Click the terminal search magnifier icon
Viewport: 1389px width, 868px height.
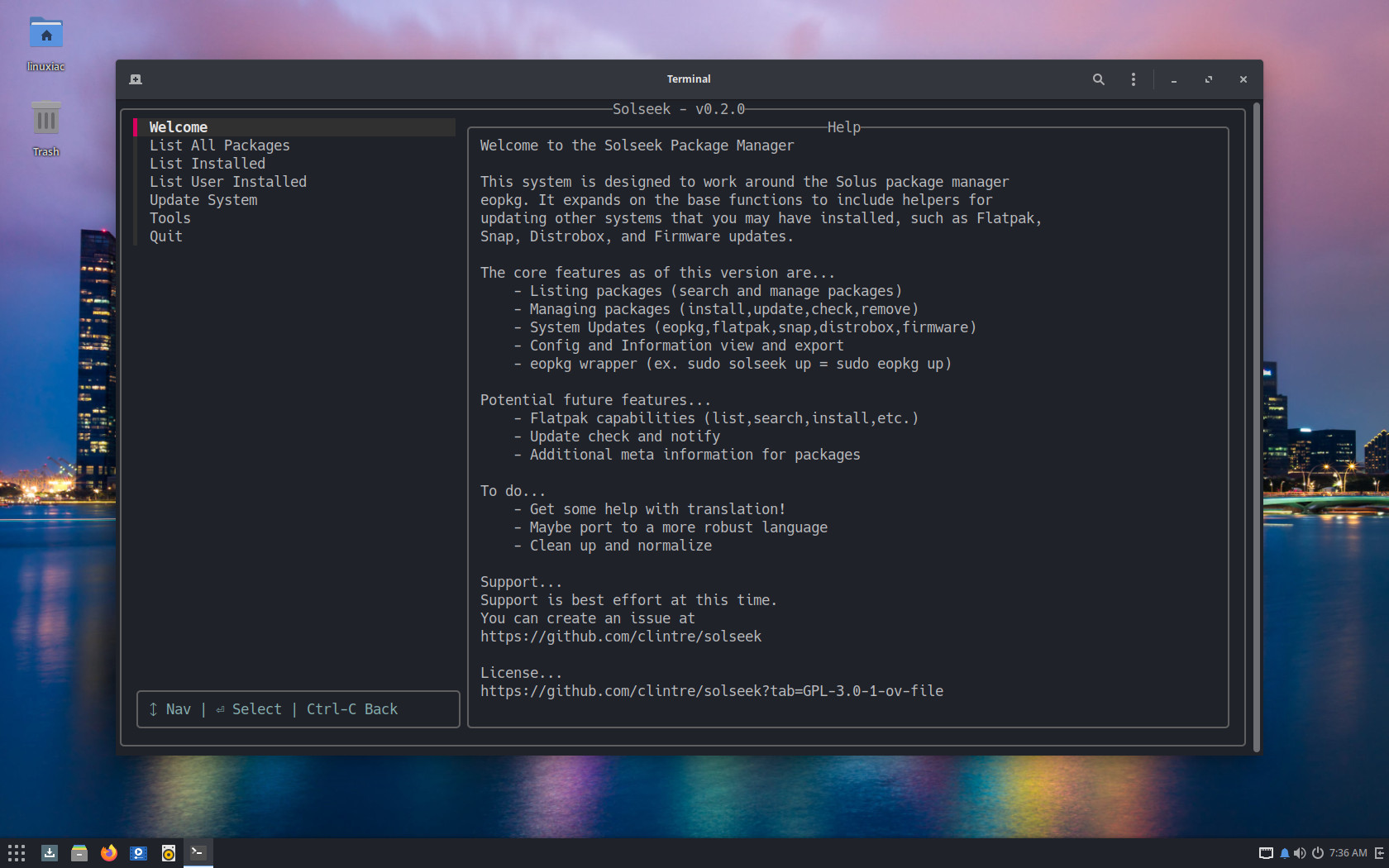pos(1098,79)
